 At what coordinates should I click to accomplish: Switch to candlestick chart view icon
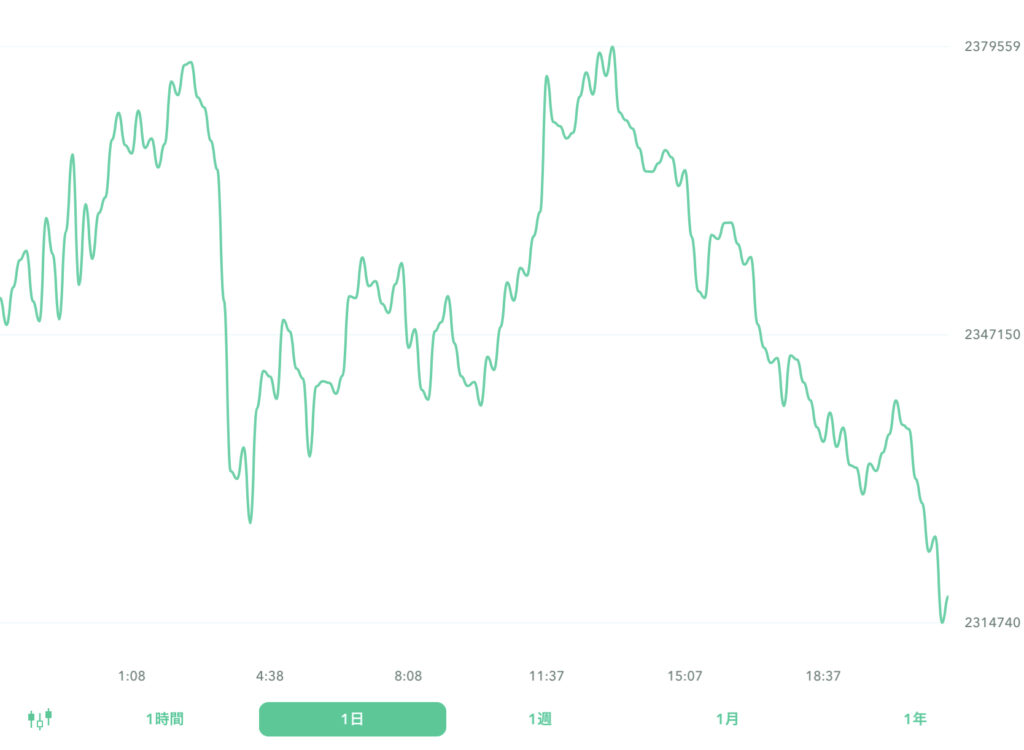tap(39, 718)
